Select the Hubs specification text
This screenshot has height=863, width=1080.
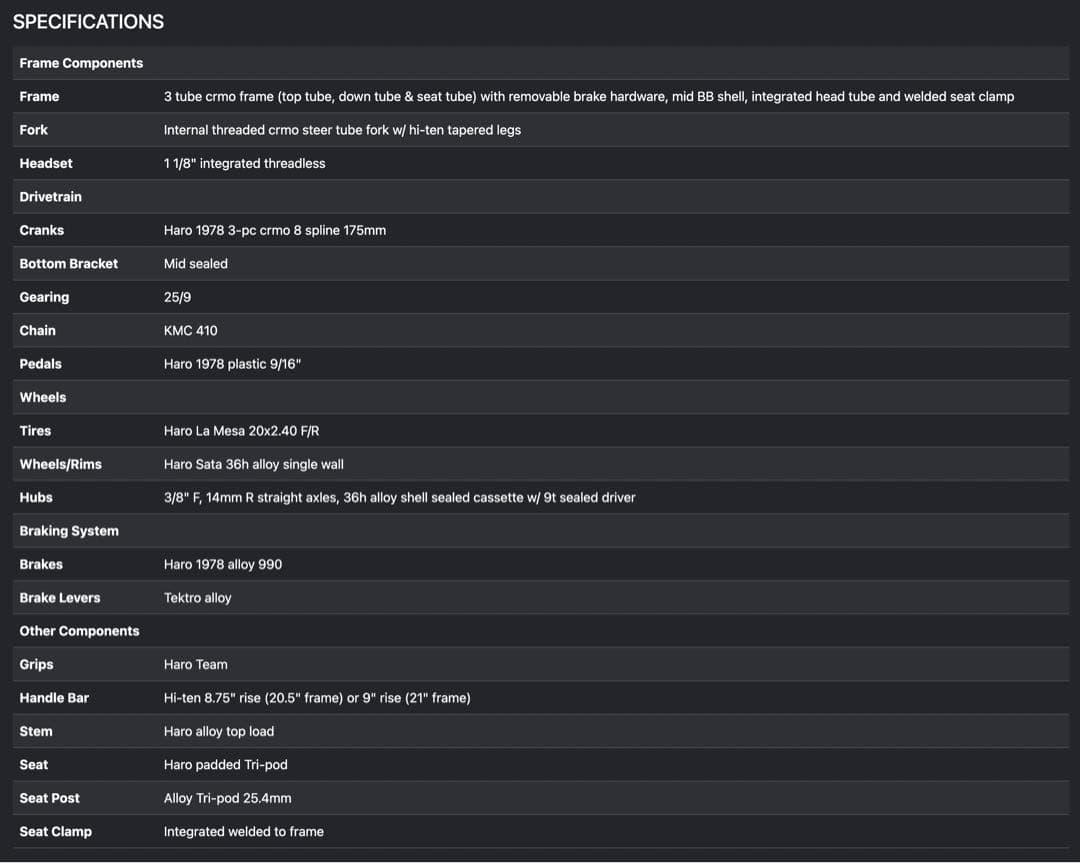tap(399, 498)
